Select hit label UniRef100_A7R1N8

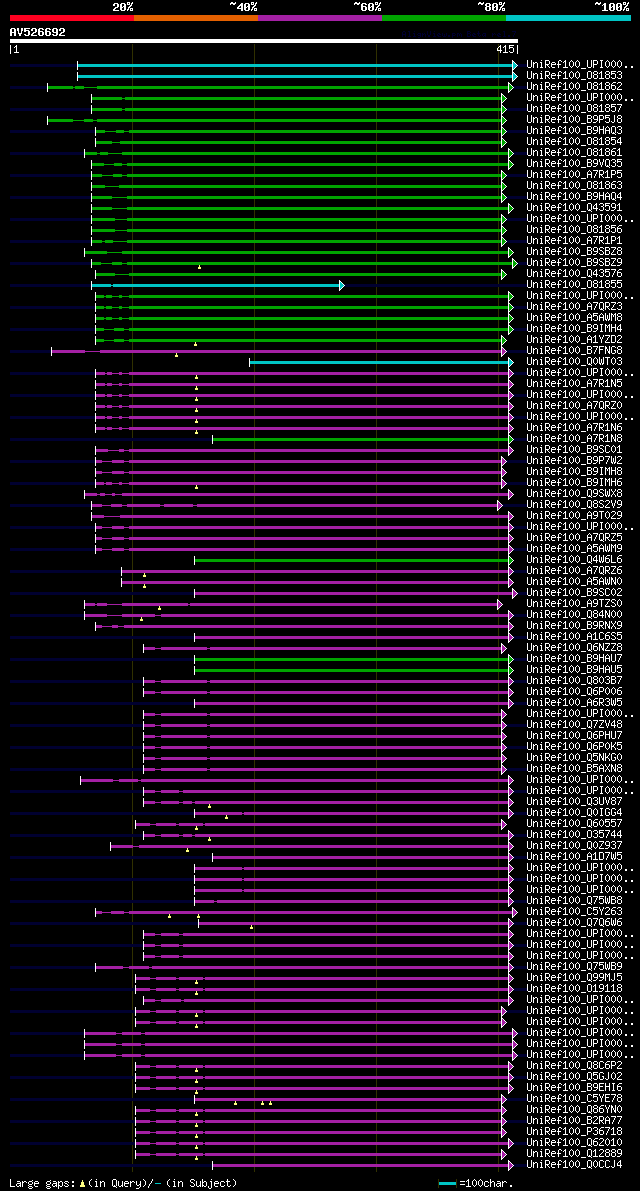[574, 439]
